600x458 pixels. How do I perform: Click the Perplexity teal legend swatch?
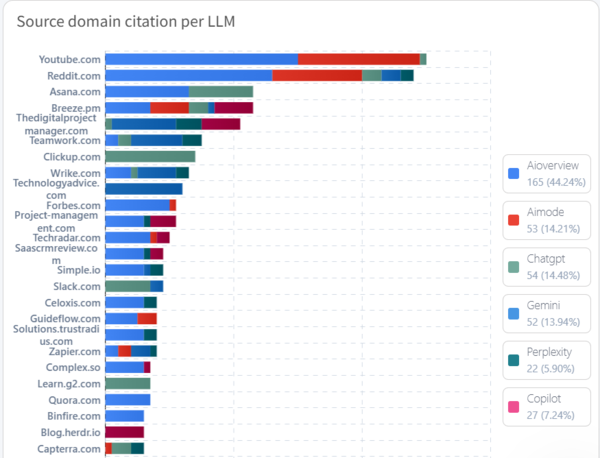pos(514,360)
